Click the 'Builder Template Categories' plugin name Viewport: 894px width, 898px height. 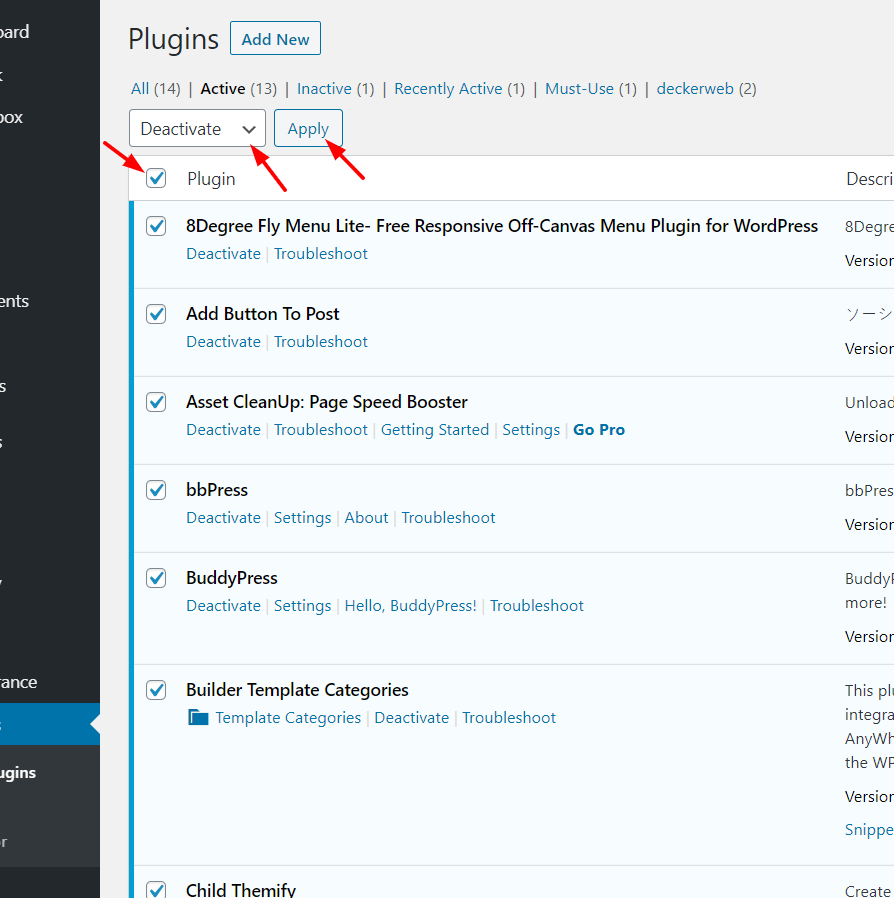pos(297,690)
